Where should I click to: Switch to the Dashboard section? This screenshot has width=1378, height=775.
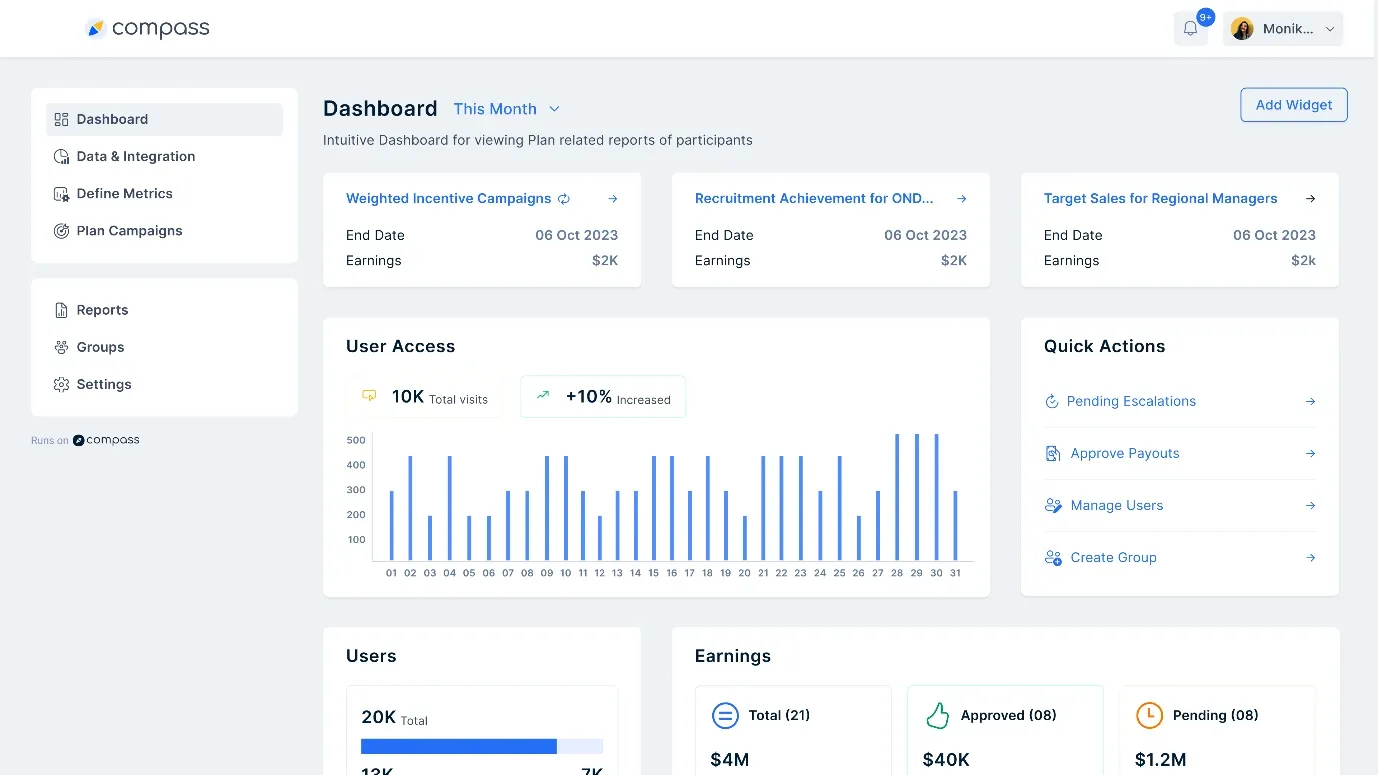[x=112, y=119]
